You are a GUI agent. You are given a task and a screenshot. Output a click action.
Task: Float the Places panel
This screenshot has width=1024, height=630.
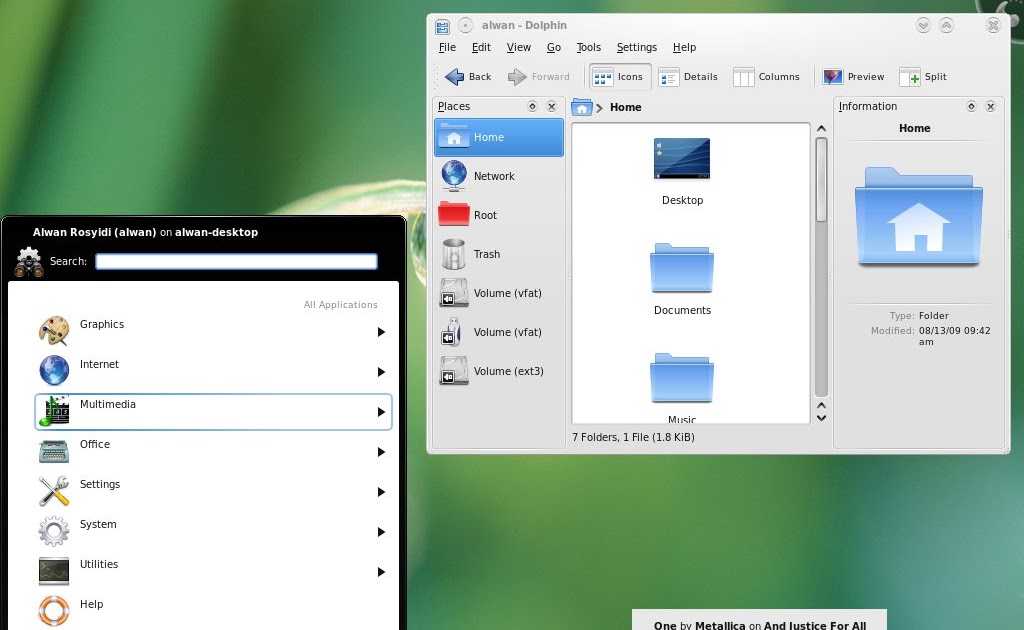click(532, 106)
